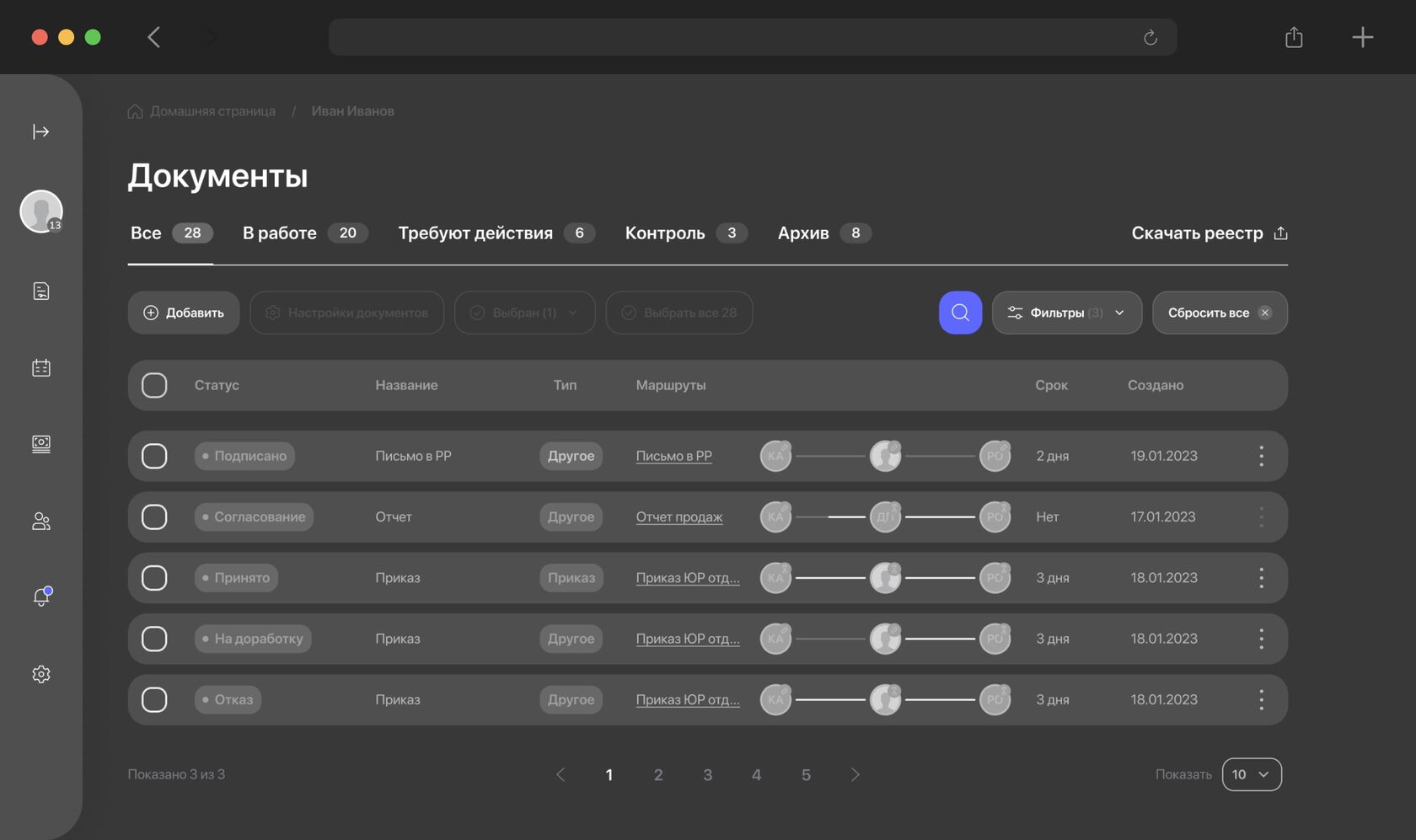This screenshot has height=840, width=1416.
Task: Expand the collapsed sidebar with the arrow icon
Action: pos(40,131)
